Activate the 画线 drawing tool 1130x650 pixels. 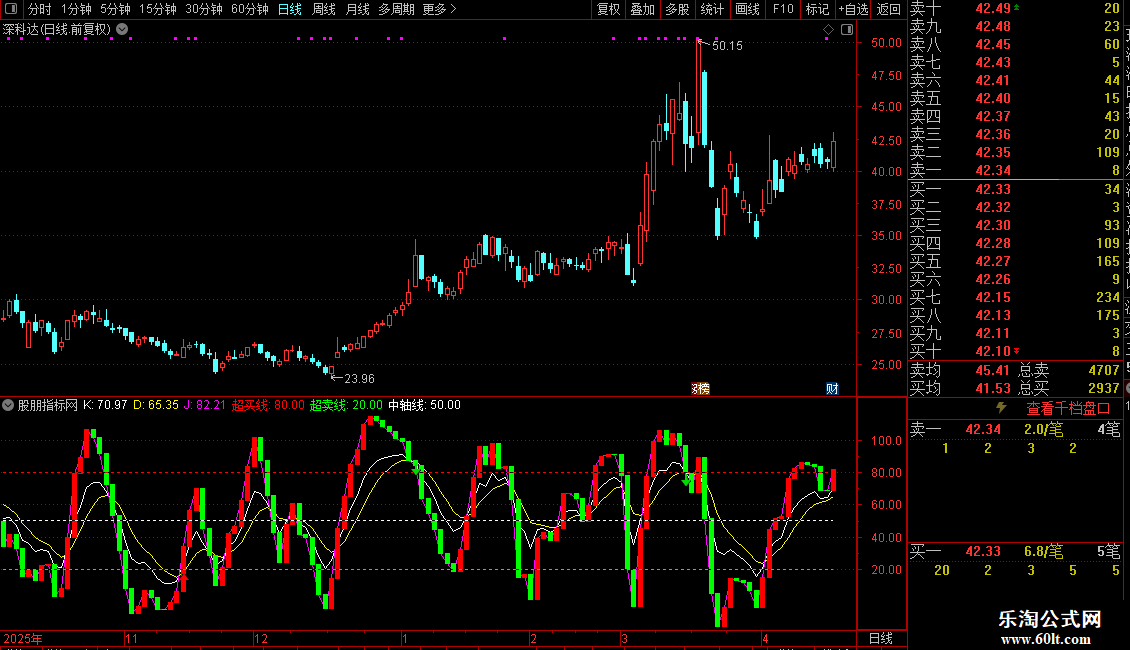coord(747,9)
